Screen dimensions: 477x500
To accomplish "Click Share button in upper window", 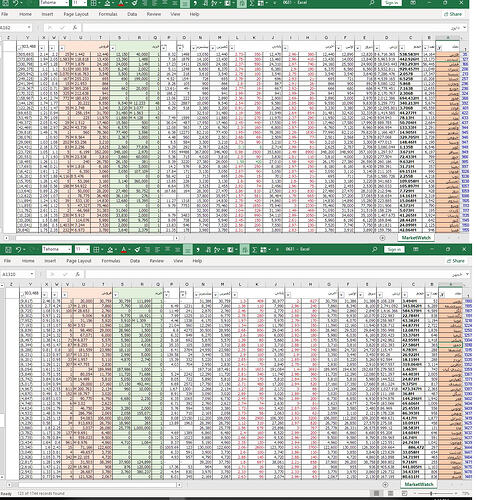I will pos(453,14).
